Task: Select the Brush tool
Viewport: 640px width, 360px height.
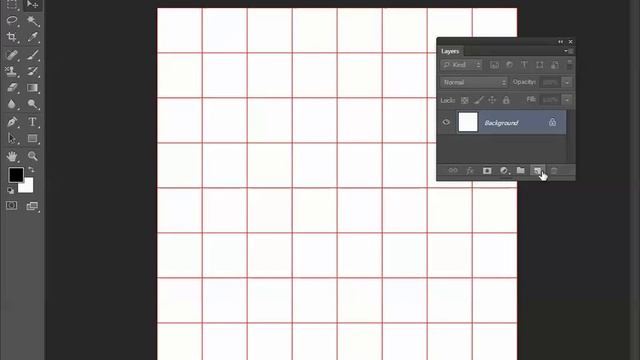Action: tap(32, 54)
